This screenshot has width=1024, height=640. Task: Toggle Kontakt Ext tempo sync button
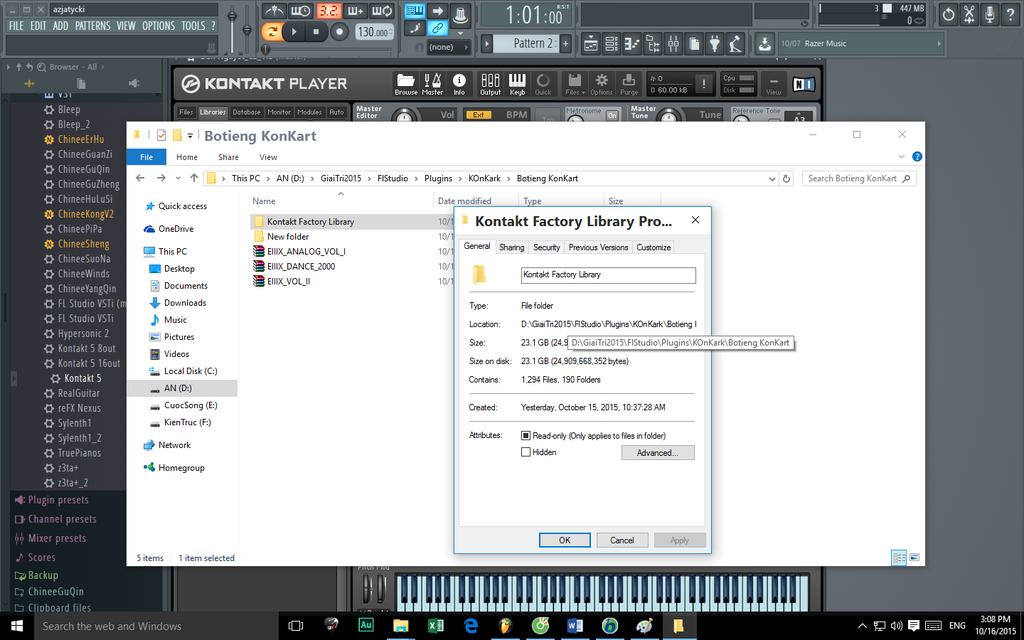tap(478, 115)
